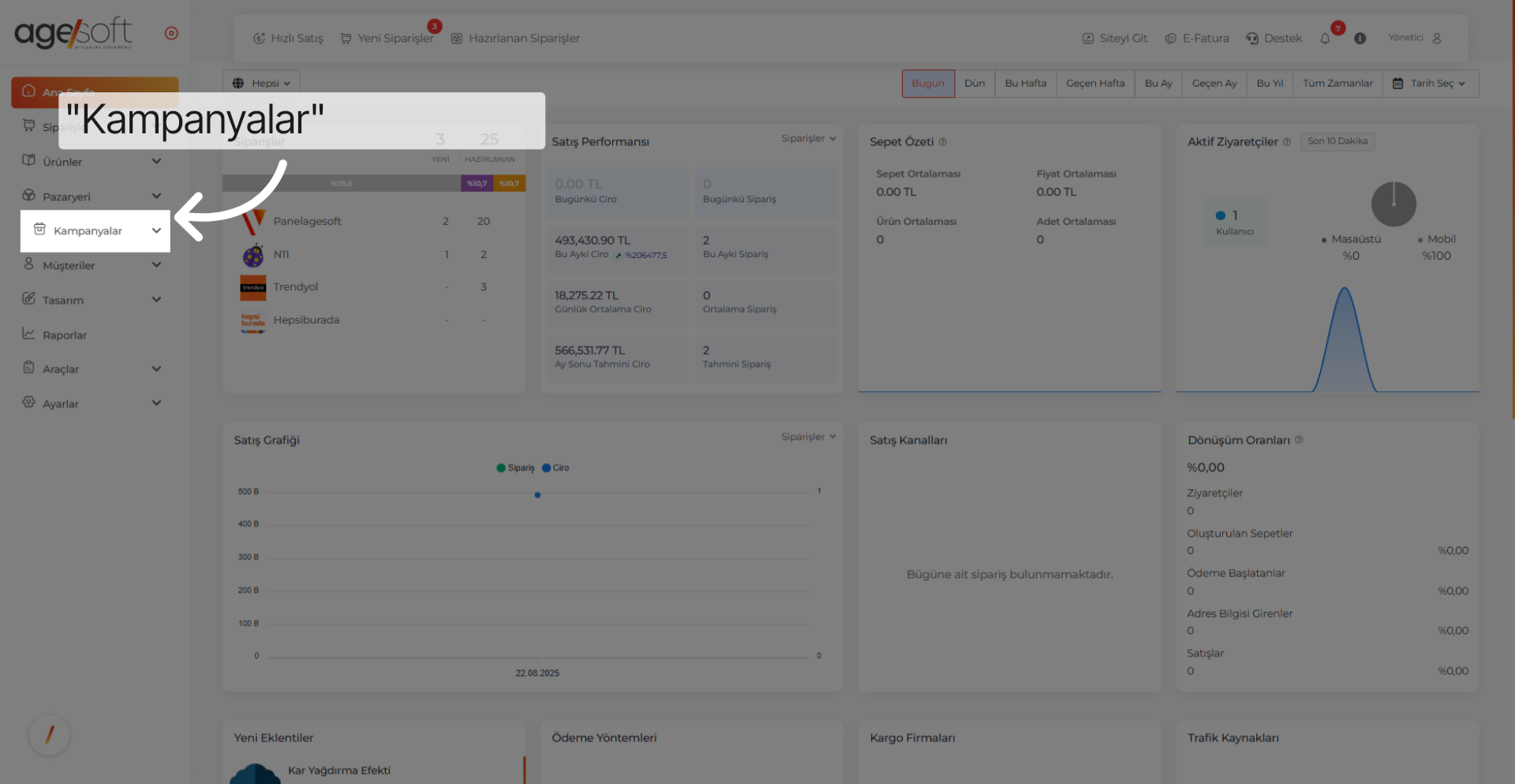Click the Bu Ayki Ciro 493,430.90 TL card
1515x784 pixels.
pos(618,249)
